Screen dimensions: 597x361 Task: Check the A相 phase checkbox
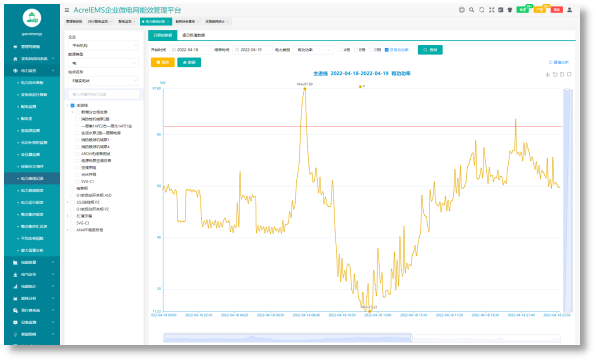(340, 50)
